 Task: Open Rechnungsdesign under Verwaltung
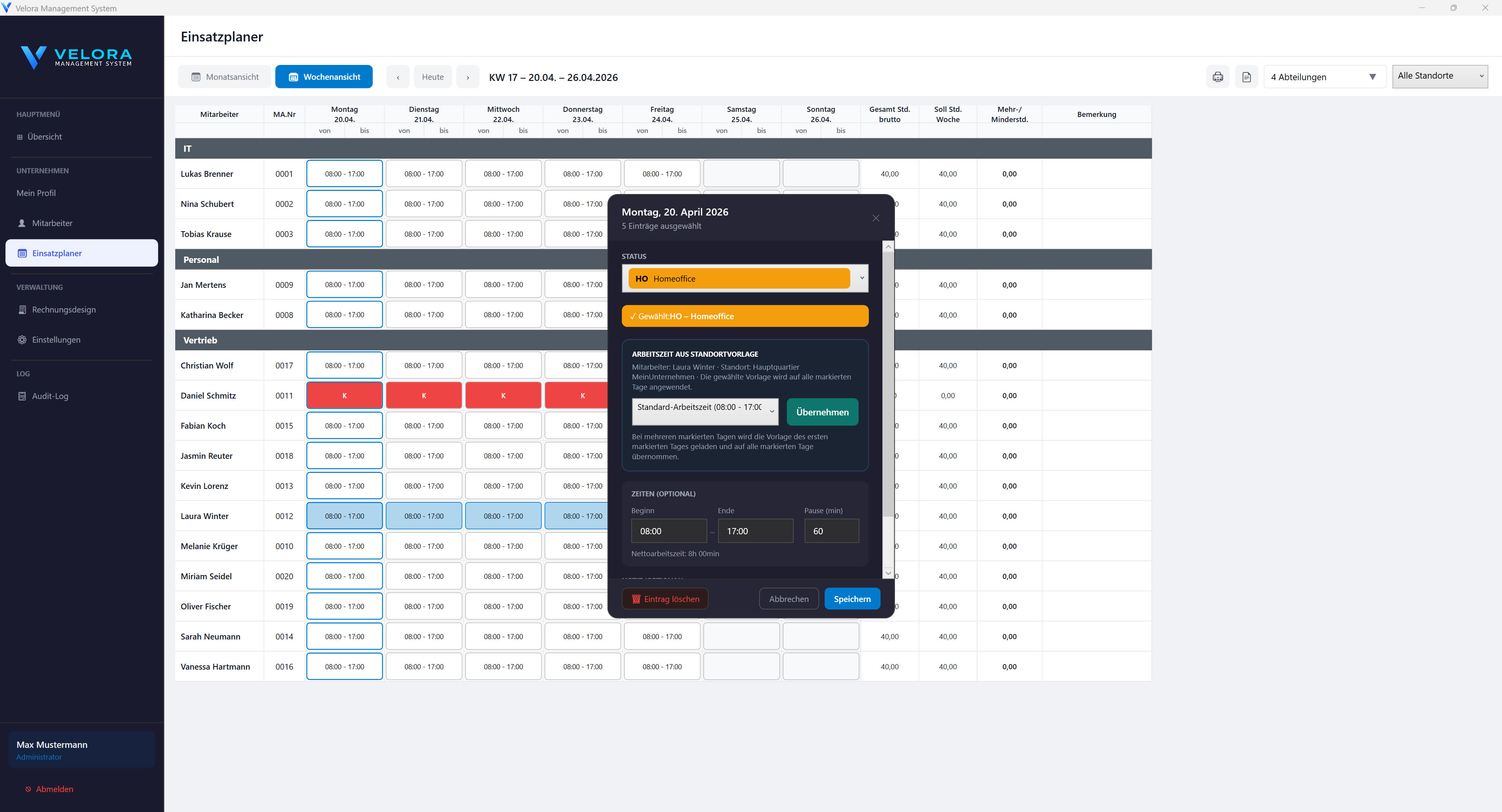[x=64, y=309]
